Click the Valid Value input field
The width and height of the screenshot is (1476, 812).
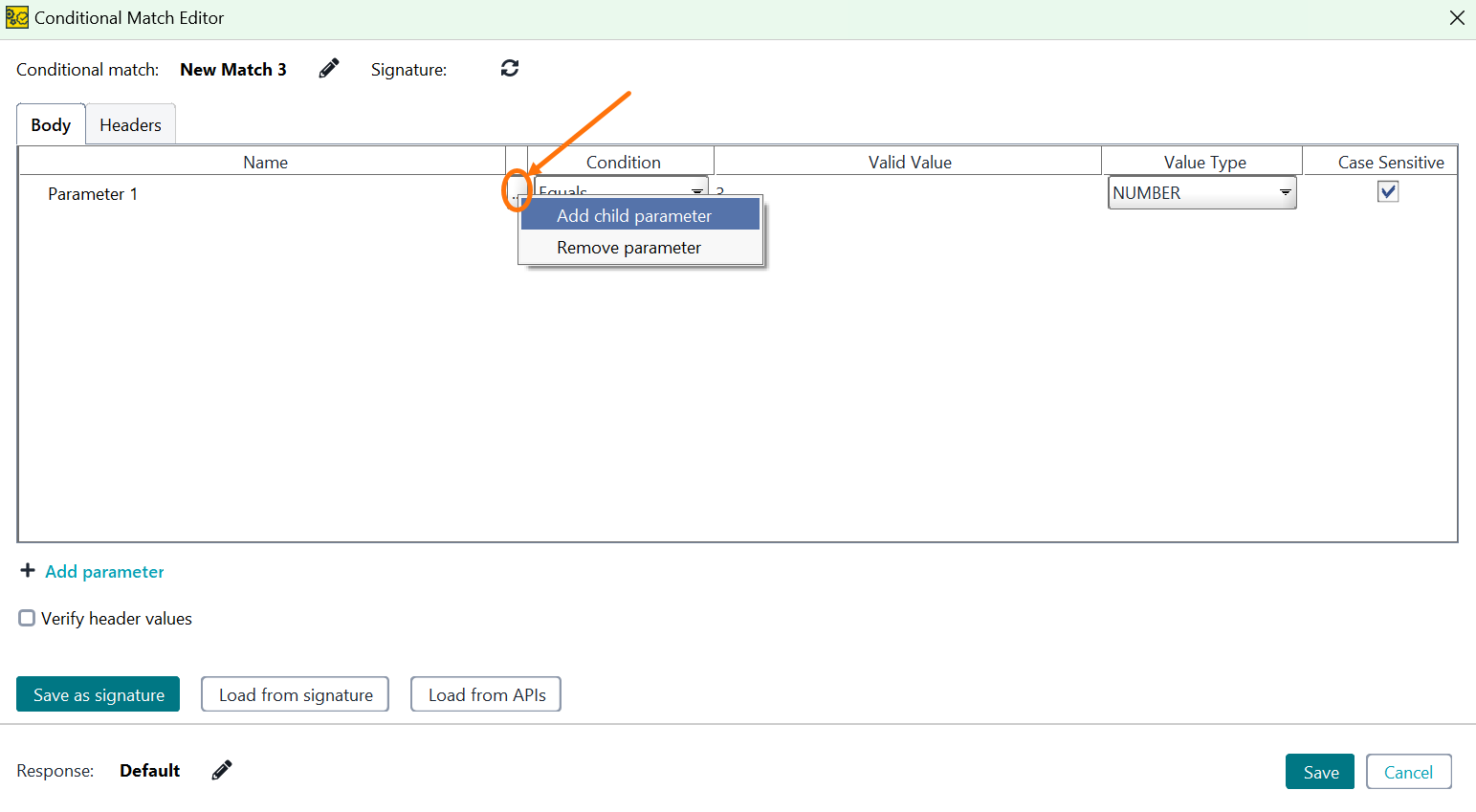pos(909,191)
